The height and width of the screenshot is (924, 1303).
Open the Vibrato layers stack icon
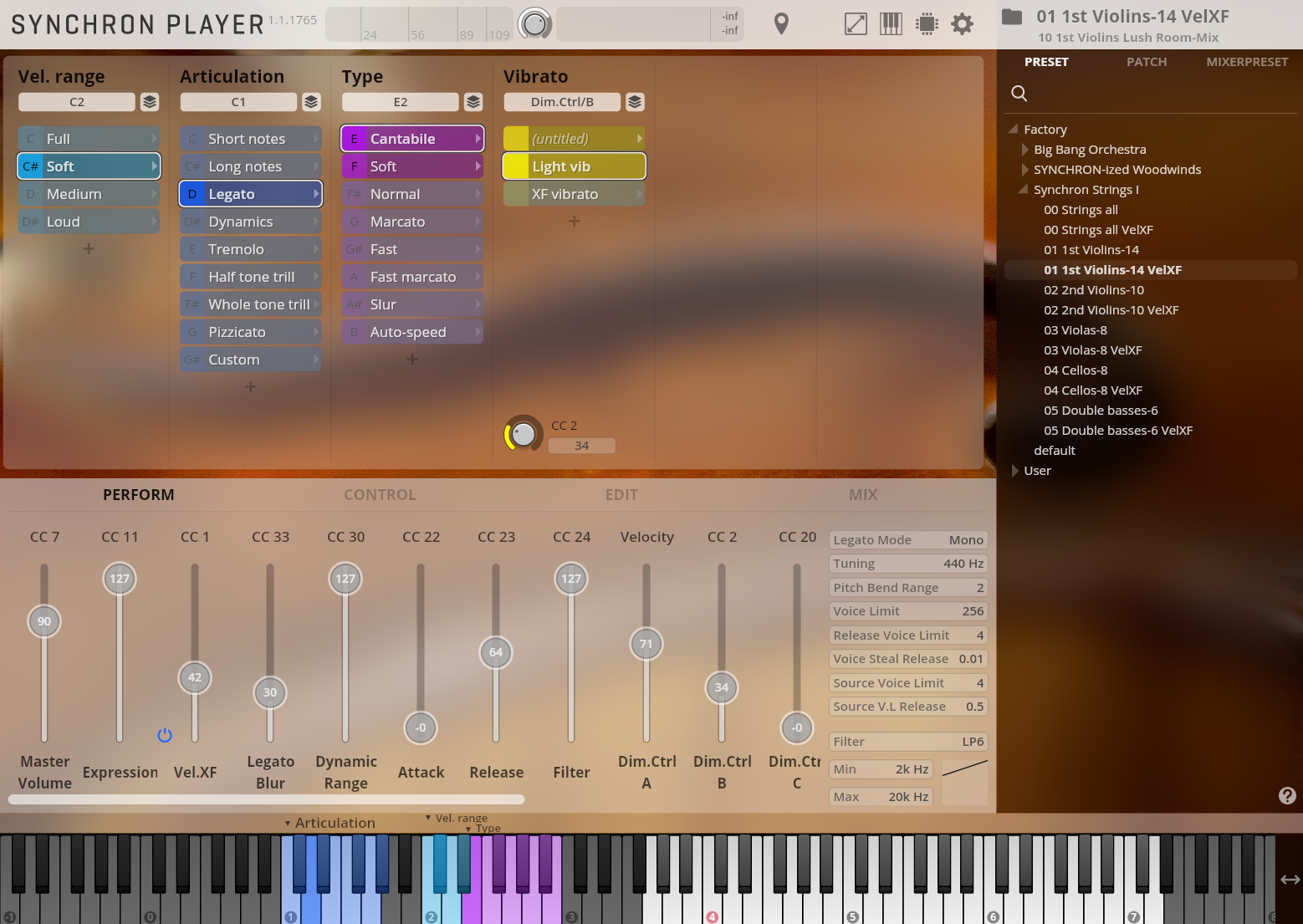[635, 102]
